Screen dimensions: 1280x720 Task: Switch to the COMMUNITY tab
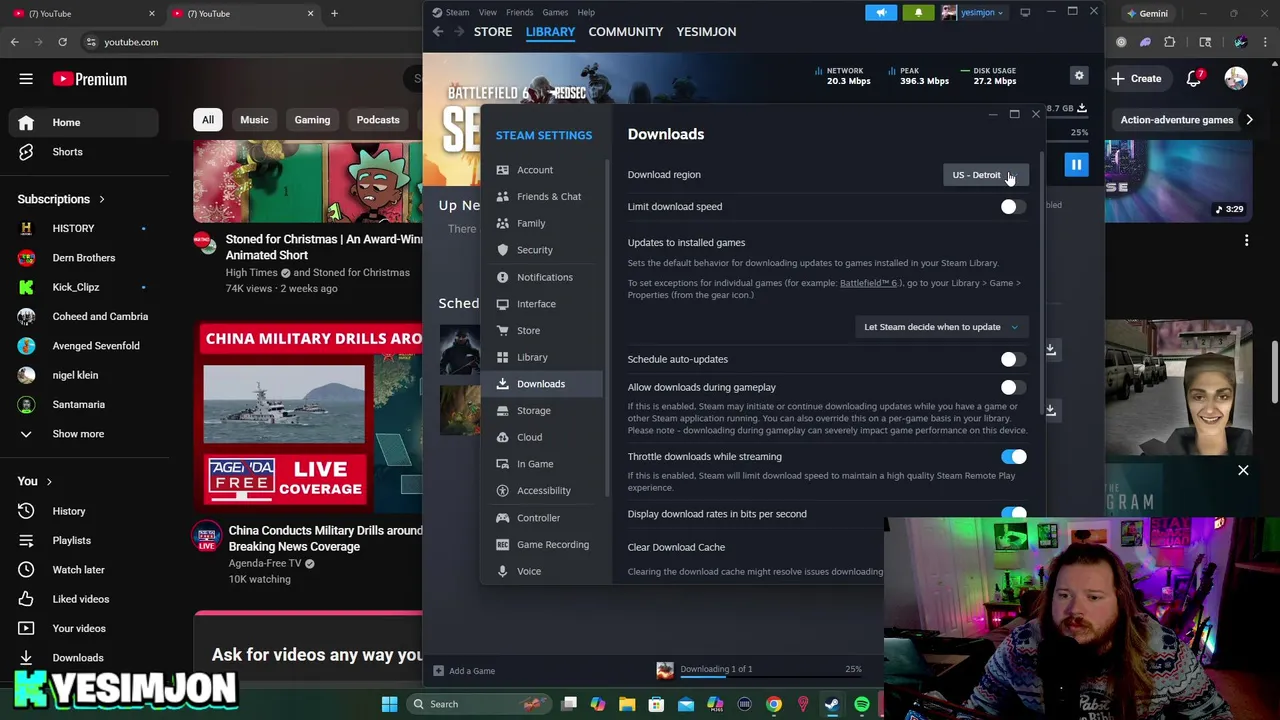click(x=626, y=32)
